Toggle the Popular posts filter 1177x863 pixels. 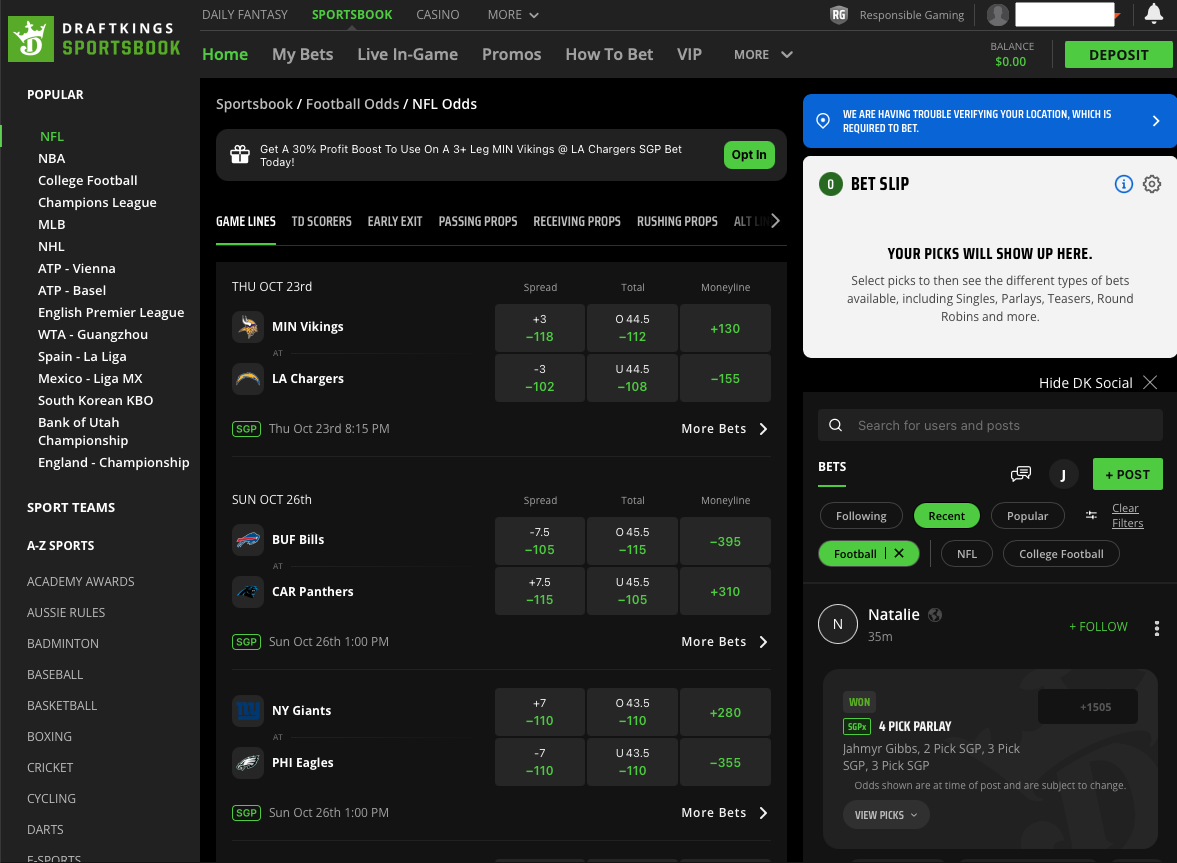pyautogui.click(x=1028, y=515)
